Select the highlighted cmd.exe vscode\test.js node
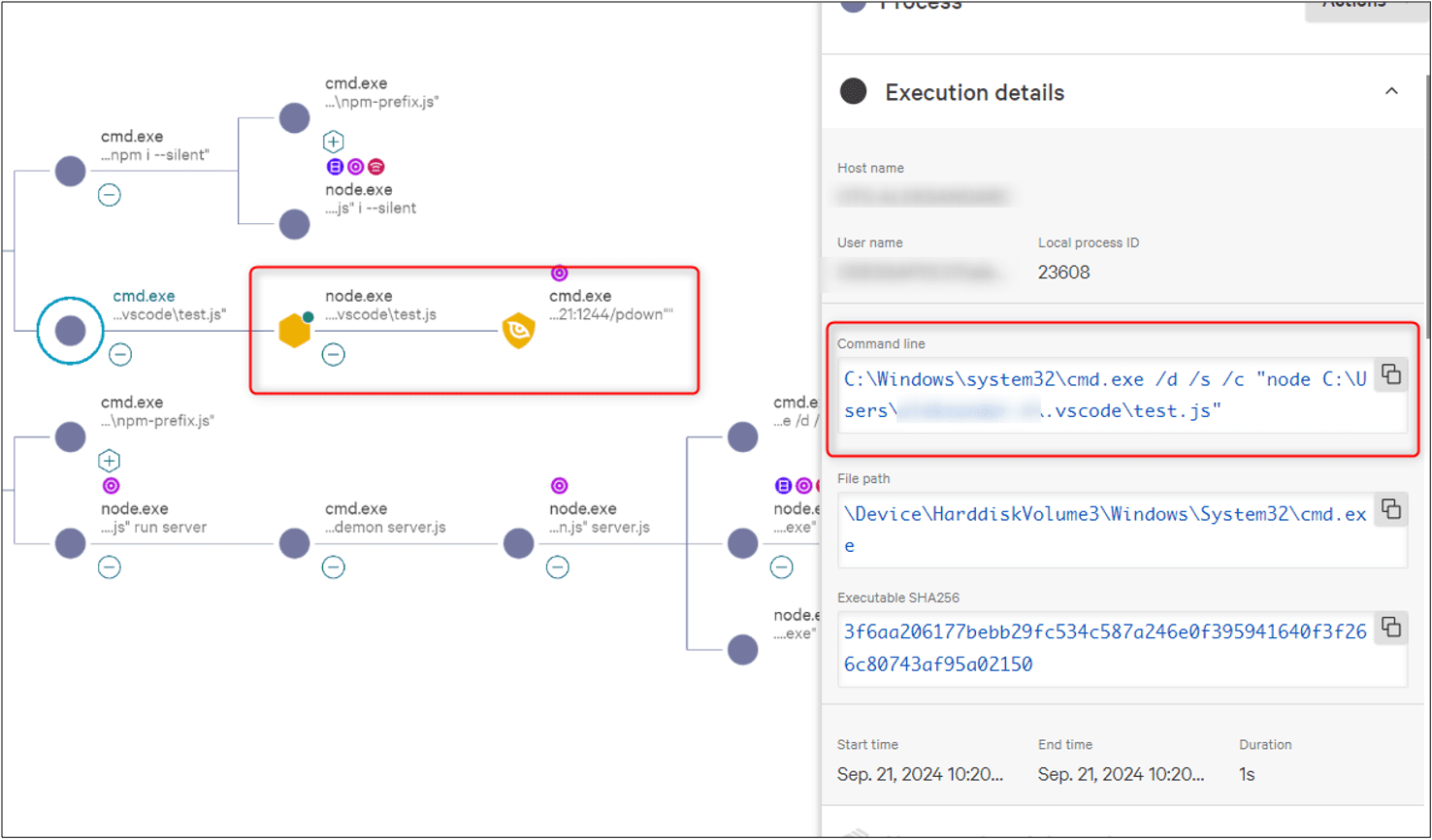Image resolution: width=1432 pixels, height=840 pixels. tap(70, 331)
